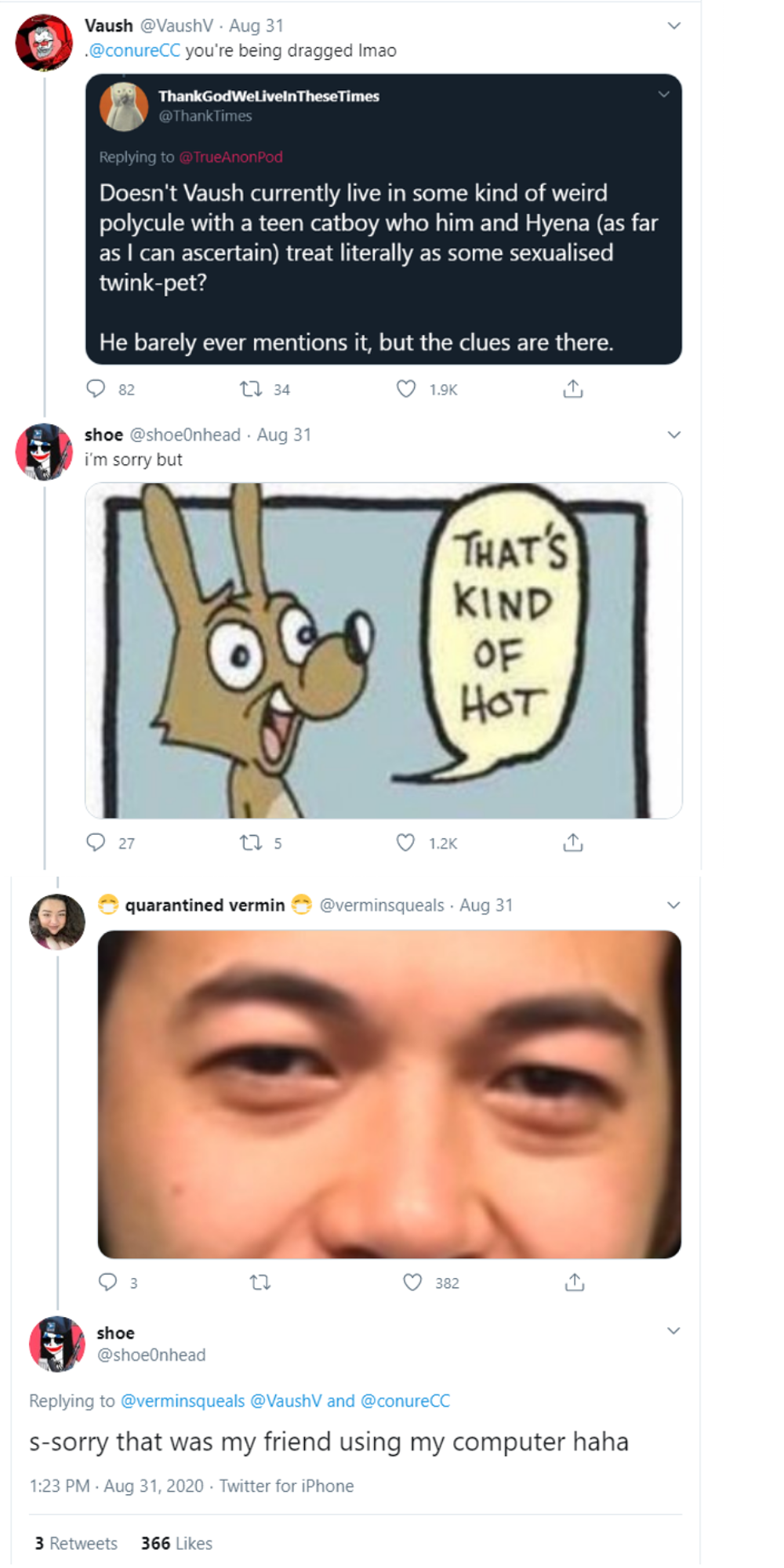Open the dropdown on the quoted ThankTimes tweet
This screenshot has height=1568, width=784.
click(664, 95)
